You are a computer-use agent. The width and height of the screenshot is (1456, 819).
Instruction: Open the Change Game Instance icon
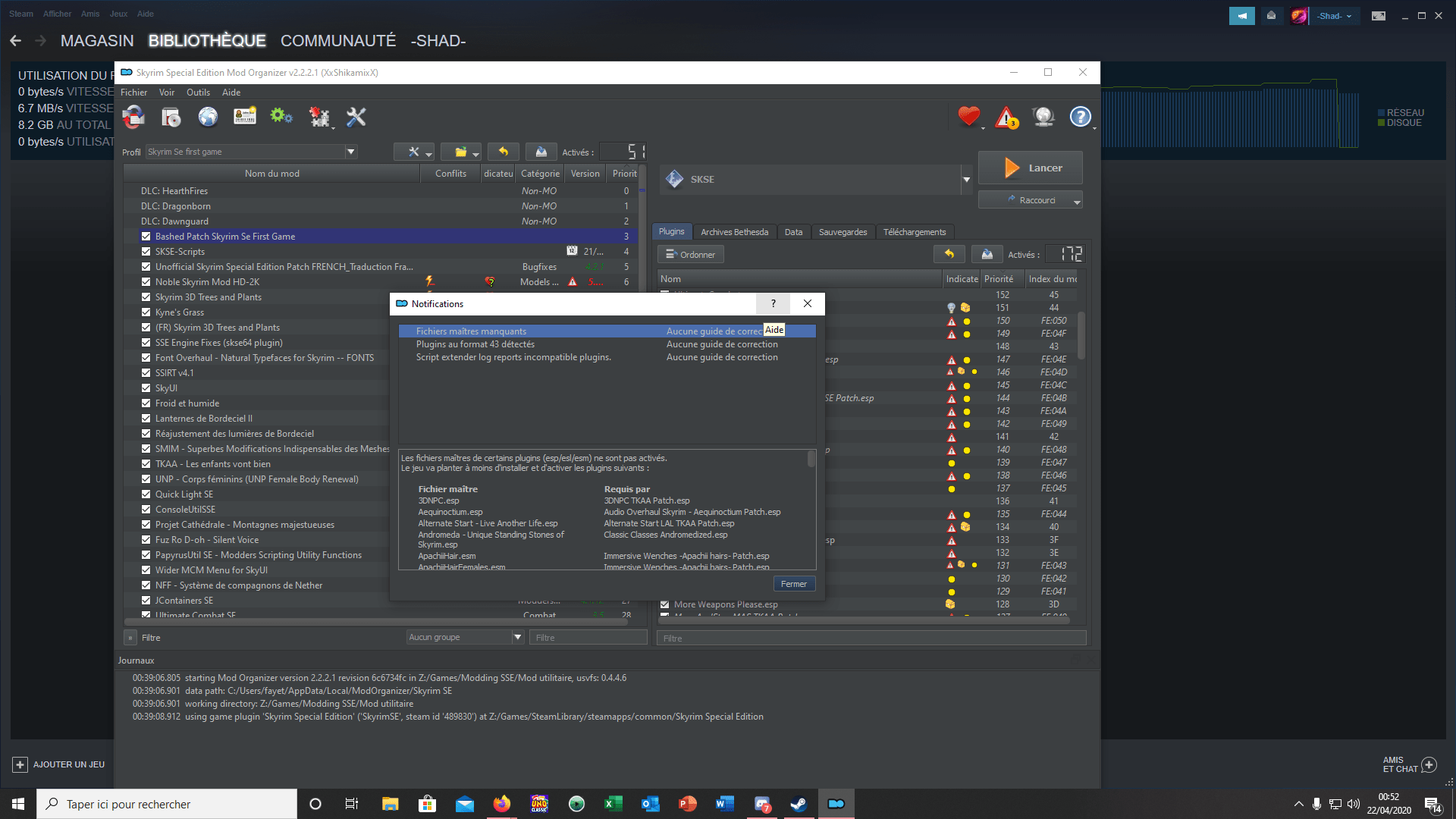pyautogui.click(x=133, y=117)
